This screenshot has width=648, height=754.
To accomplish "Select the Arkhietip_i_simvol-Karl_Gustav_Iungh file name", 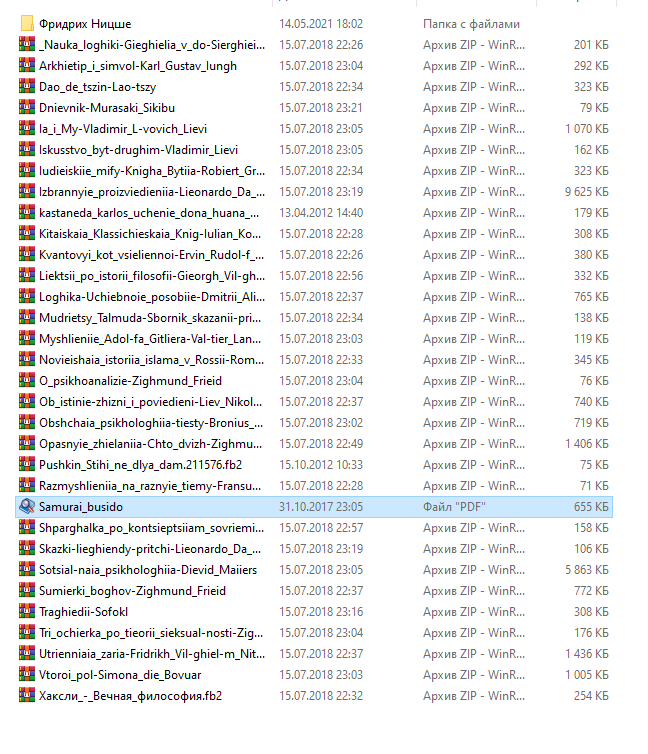I will (138, 65).
